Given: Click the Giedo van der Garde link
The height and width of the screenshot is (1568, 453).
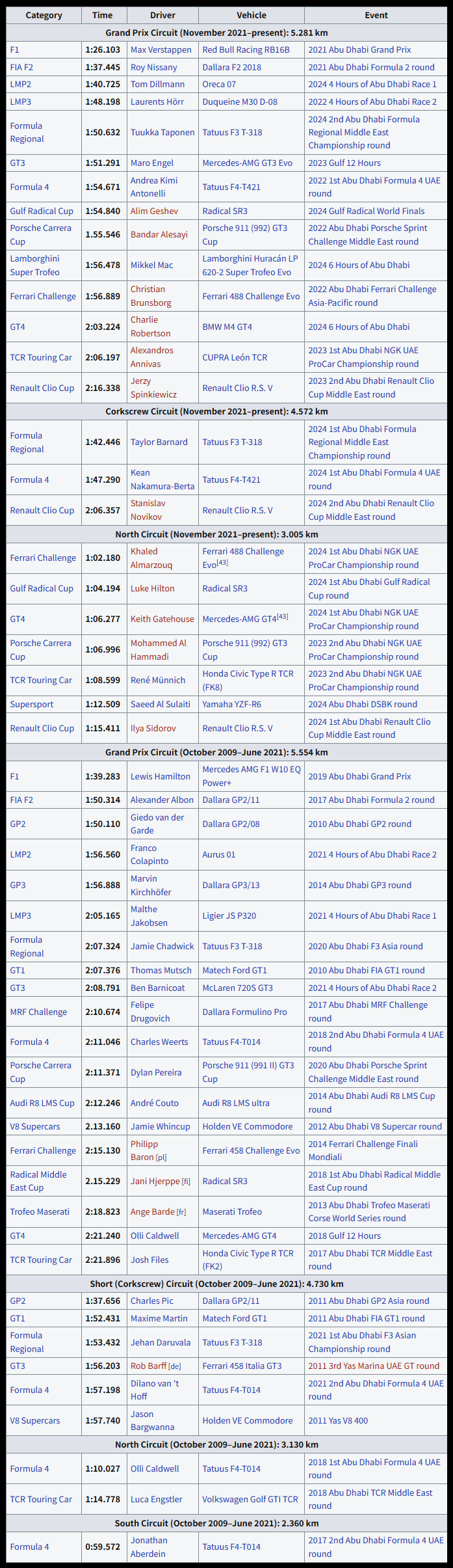Looking at the screenshot, I should click(157, 823).
